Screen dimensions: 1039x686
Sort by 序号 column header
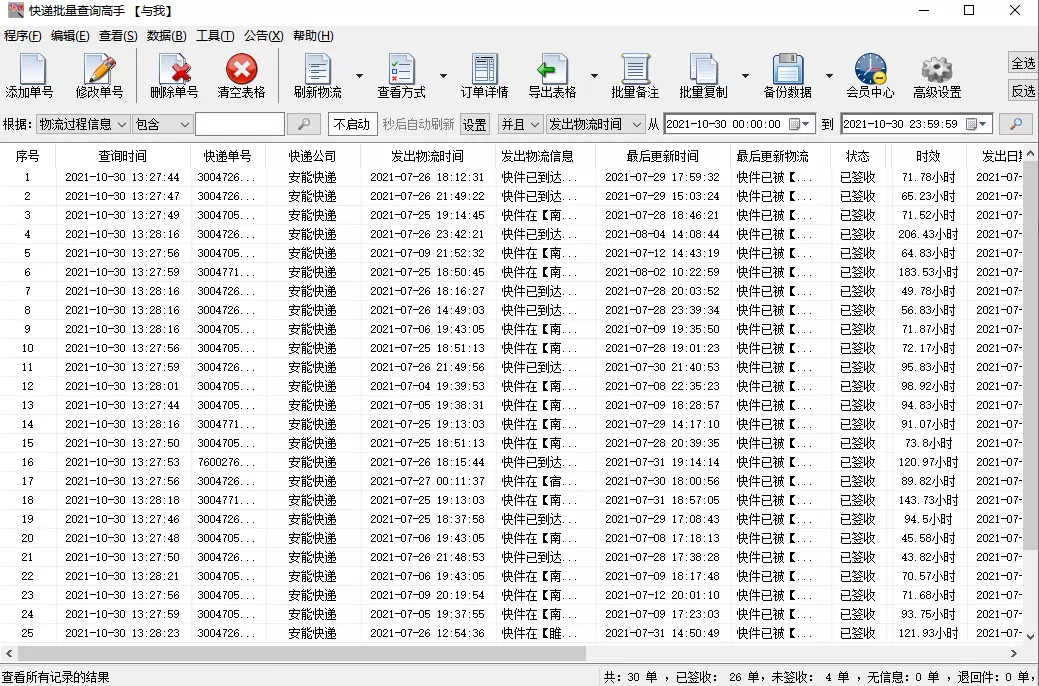point(27,156)
